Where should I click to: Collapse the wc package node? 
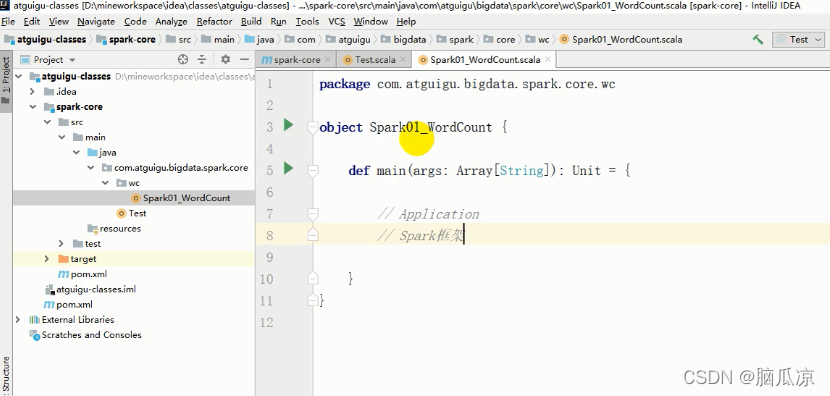[x=105, y=183]
